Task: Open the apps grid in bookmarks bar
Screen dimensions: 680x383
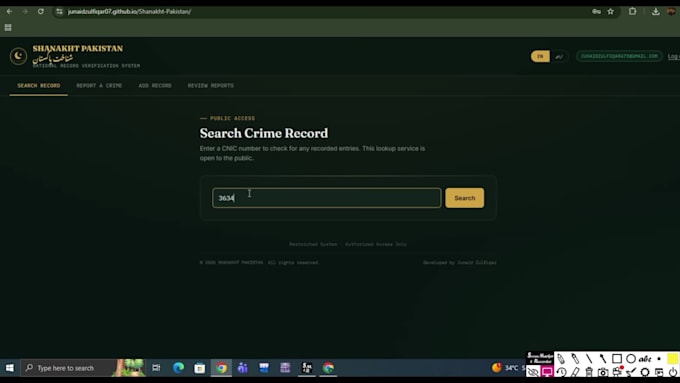Action: [8, 28]
